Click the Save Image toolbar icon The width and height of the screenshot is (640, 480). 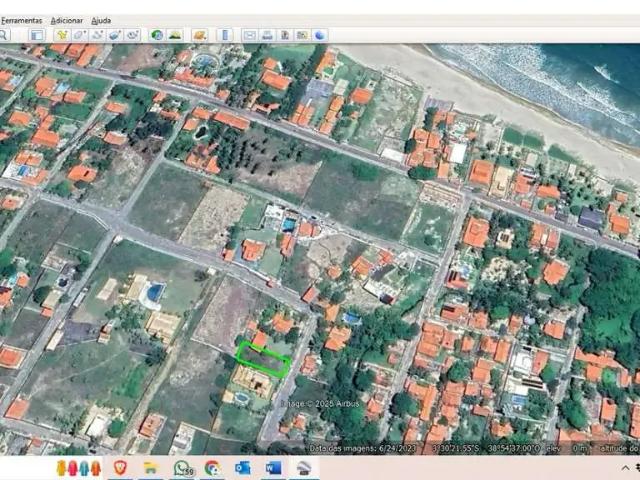pos(285,35)
